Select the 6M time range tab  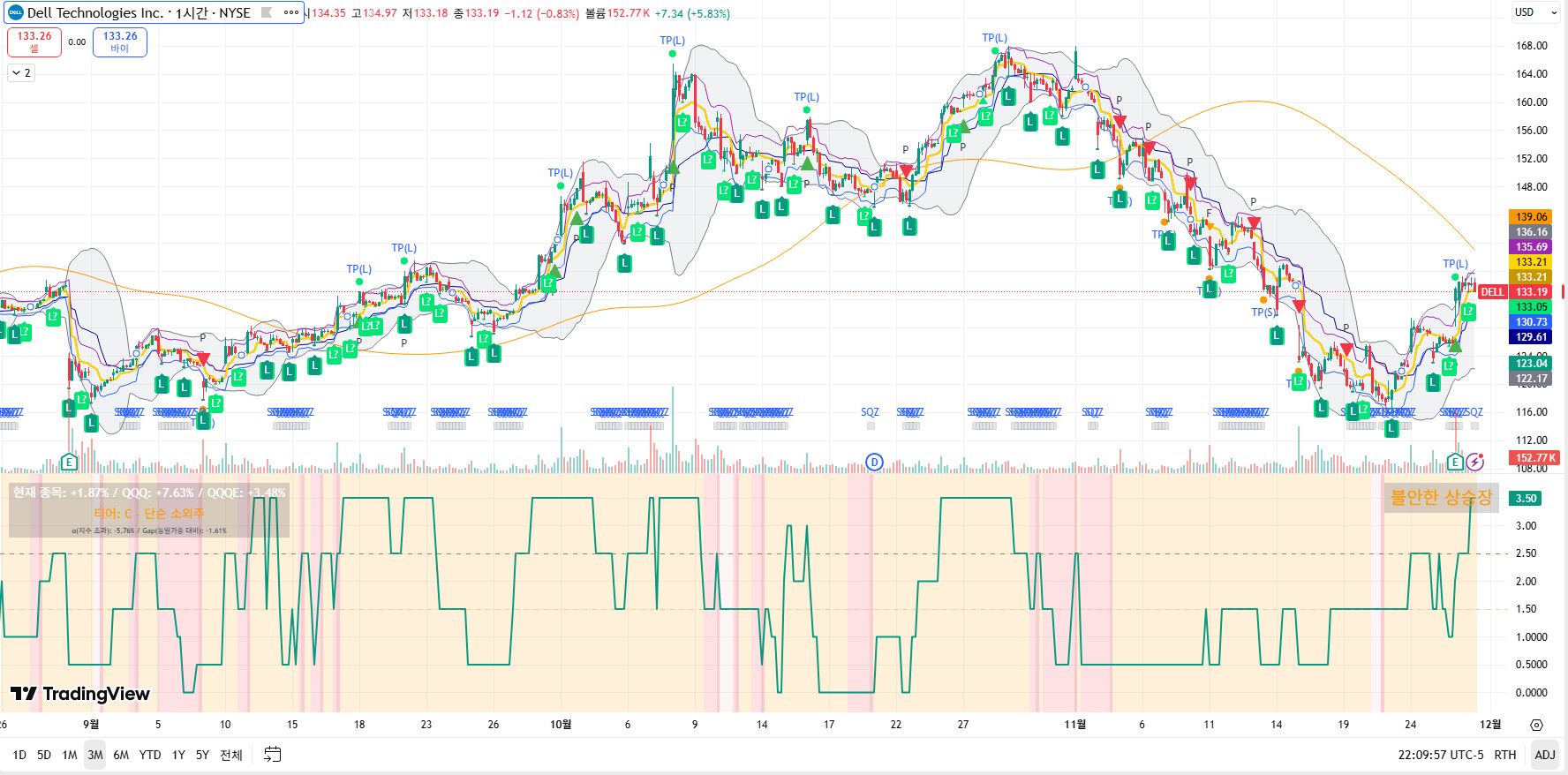coord(121,755)
